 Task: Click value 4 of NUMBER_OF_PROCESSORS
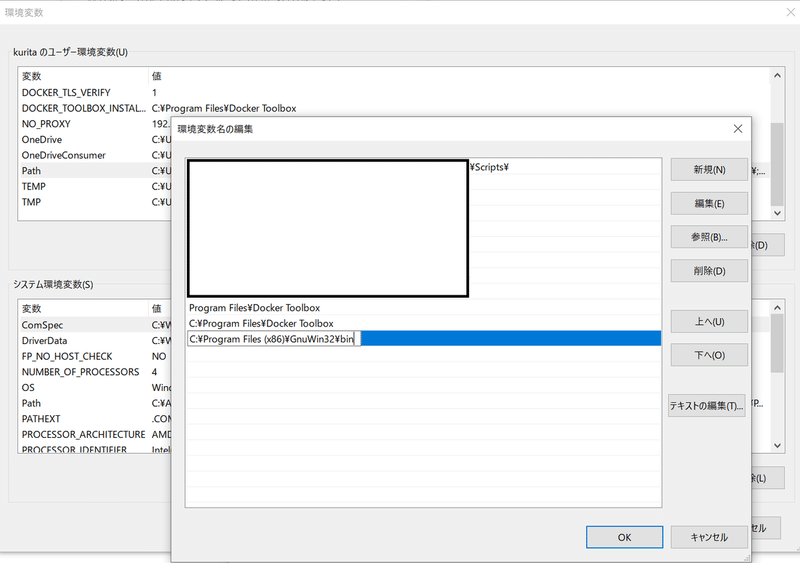pyautogui.click(x=154, y=372)
